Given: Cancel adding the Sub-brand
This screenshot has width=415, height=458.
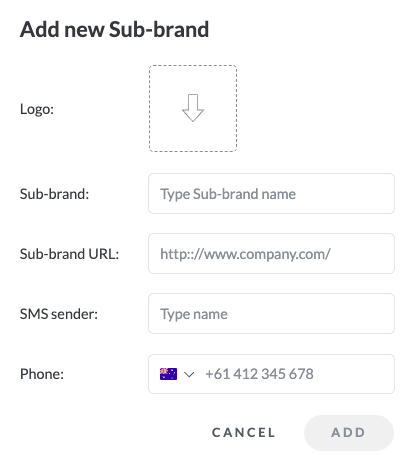Looking at the screenshot, I should [244, 433].
